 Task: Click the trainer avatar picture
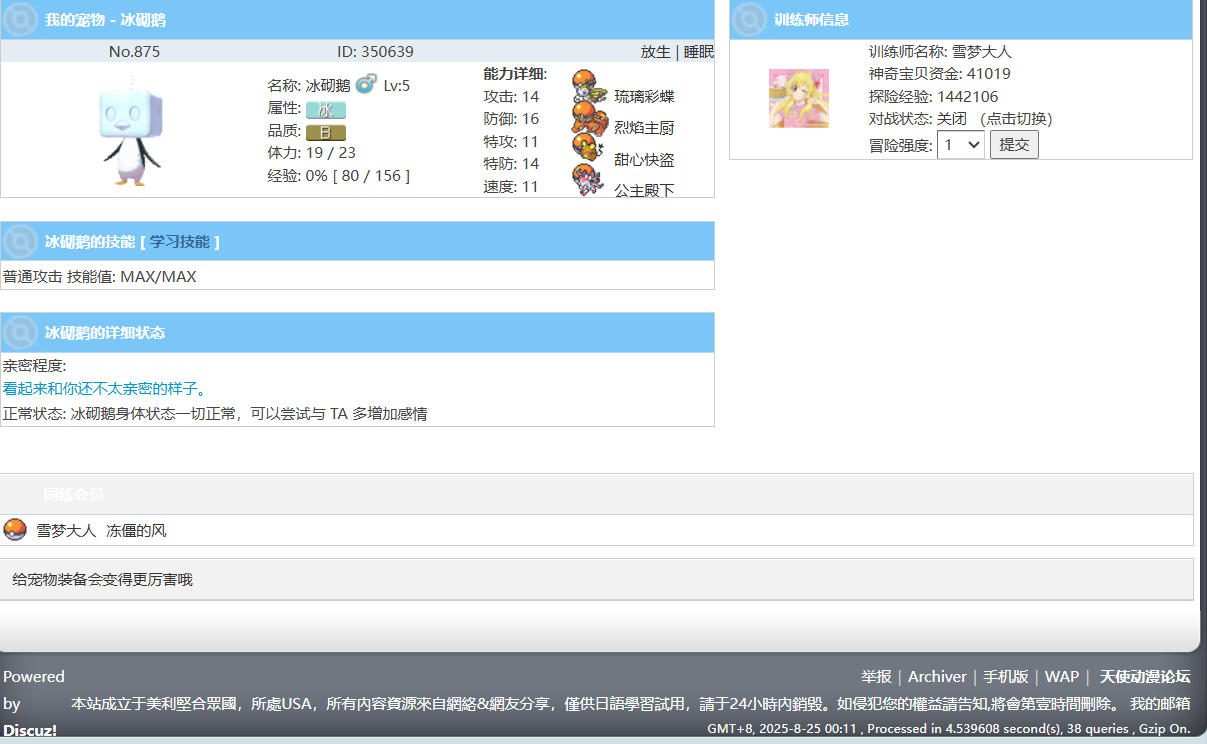coord(799,98)
